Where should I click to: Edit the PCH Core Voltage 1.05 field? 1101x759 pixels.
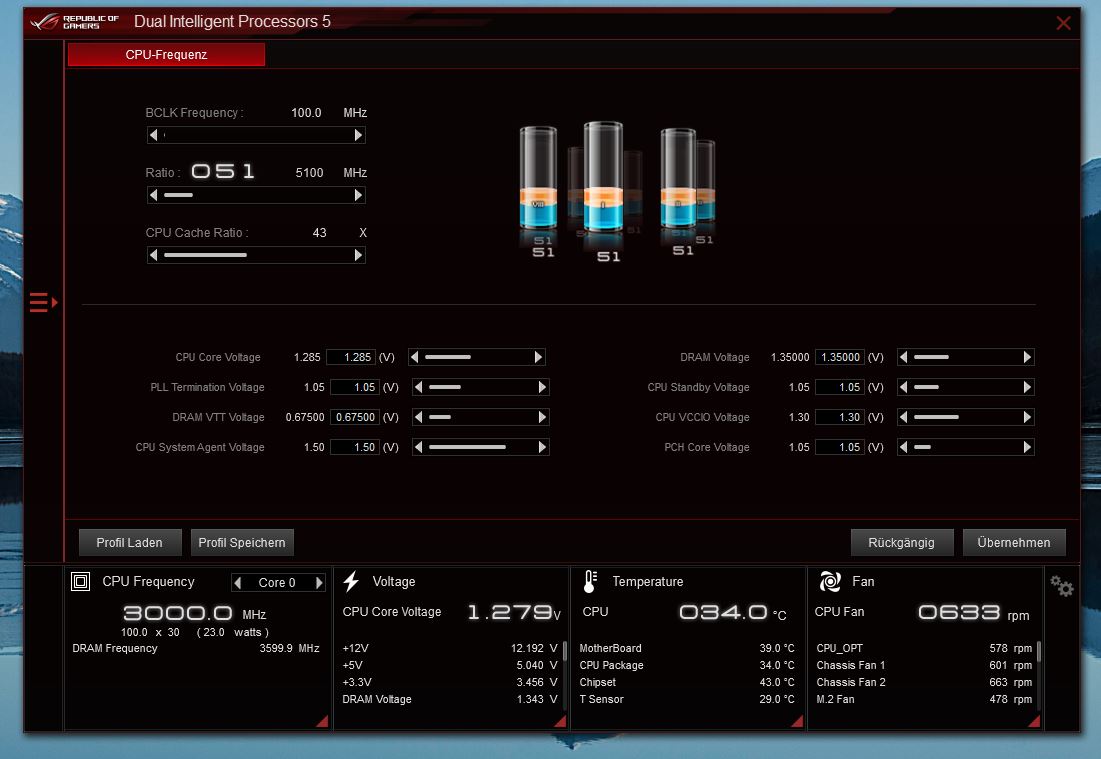[x=840, y=447]
